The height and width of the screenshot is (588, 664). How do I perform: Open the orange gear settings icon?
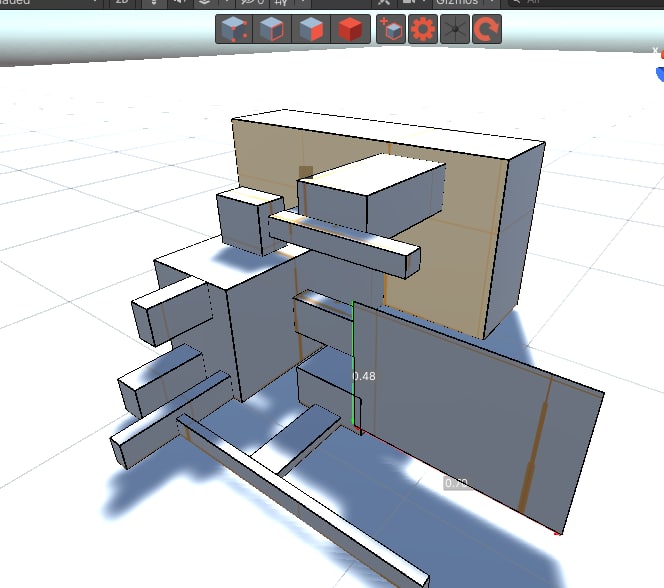click(x=423, y=29)
